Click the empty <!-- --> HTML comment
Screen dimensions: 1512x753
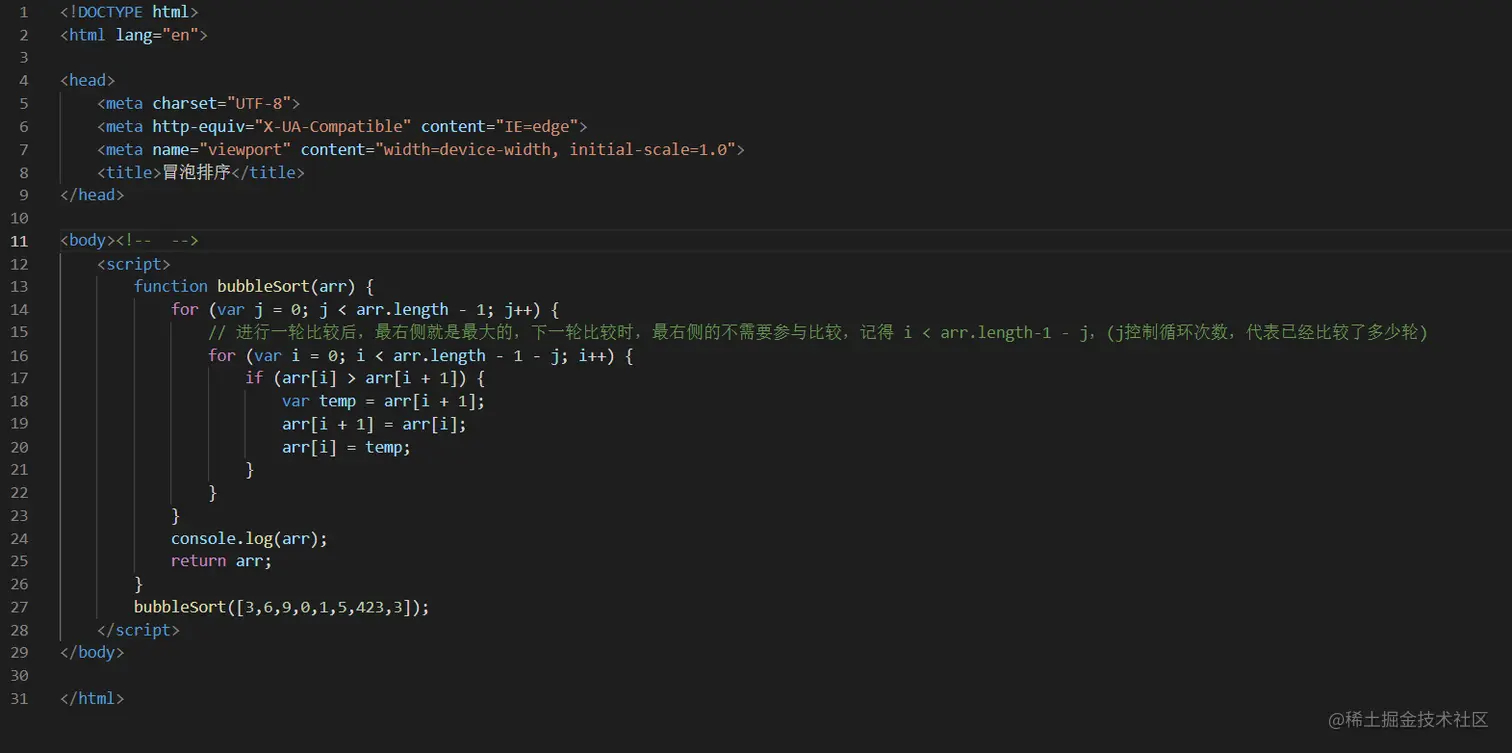pos(157,241)
